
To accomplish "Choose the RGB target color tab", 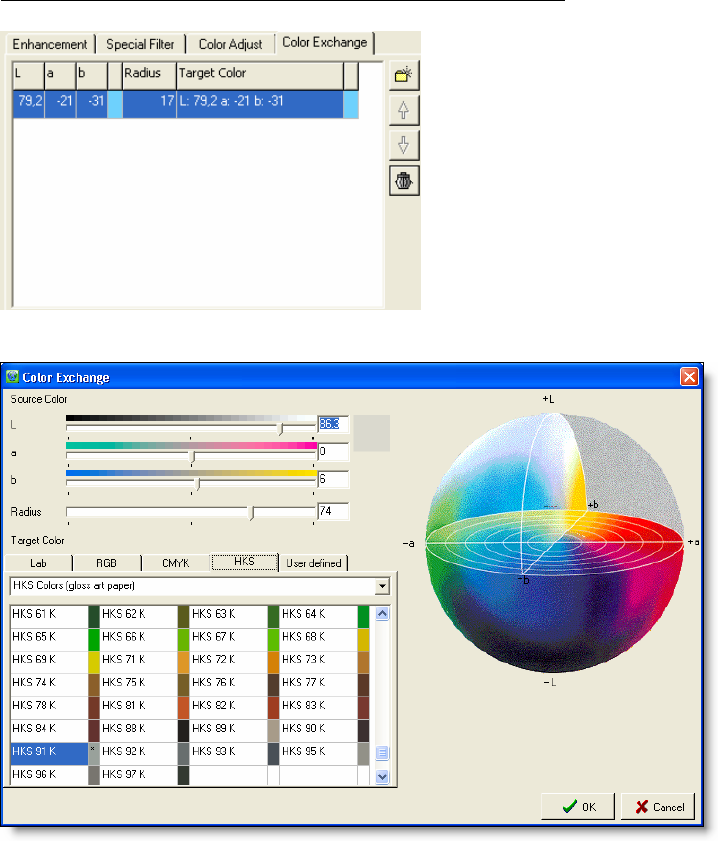I will click(106, 563).
